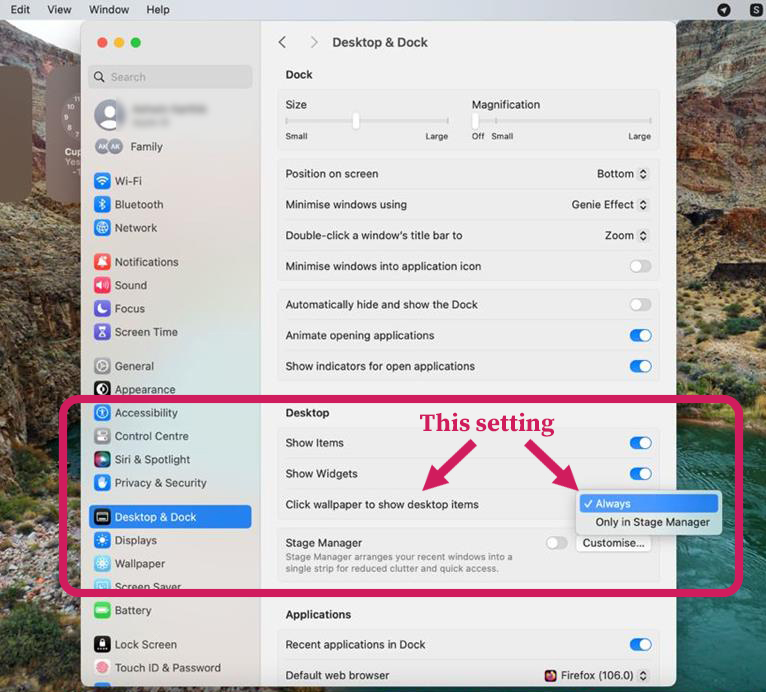Image resolution: width=766 pixels, height=692 pixels.
Task: Select the Siri & Spotlight icon
Action: (x=102, y=460)
